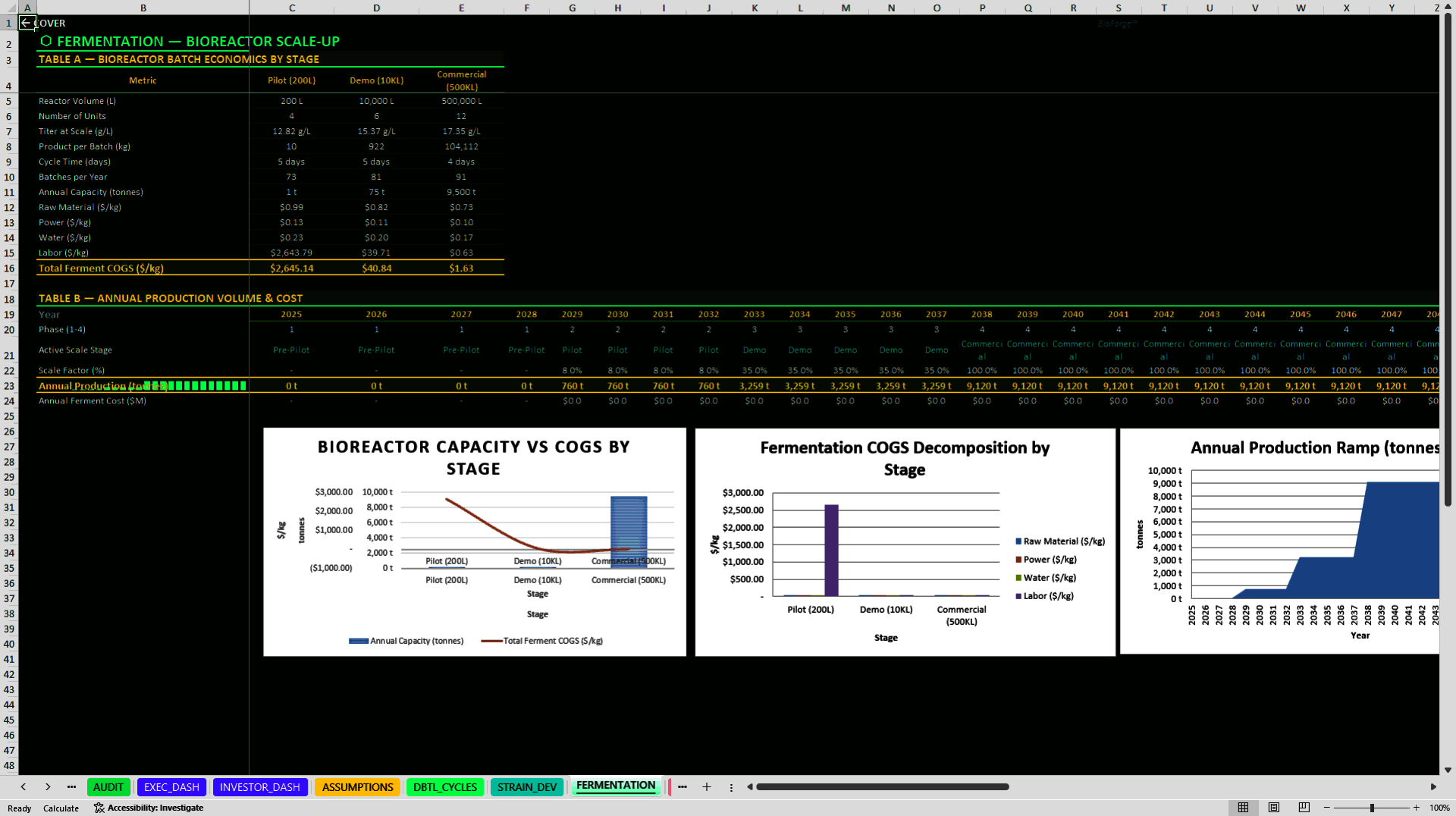1456x816 pixels.
Task: Open INVESTOR_DASH sheet tab
Action: tap(260, 787)
